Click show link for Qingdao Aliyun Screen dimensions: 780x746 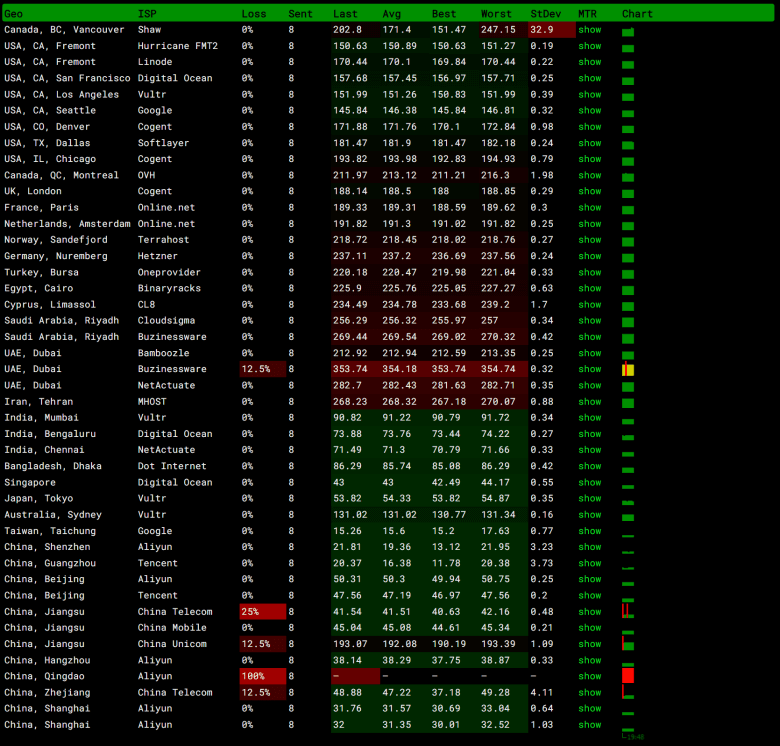pos(589,676)
